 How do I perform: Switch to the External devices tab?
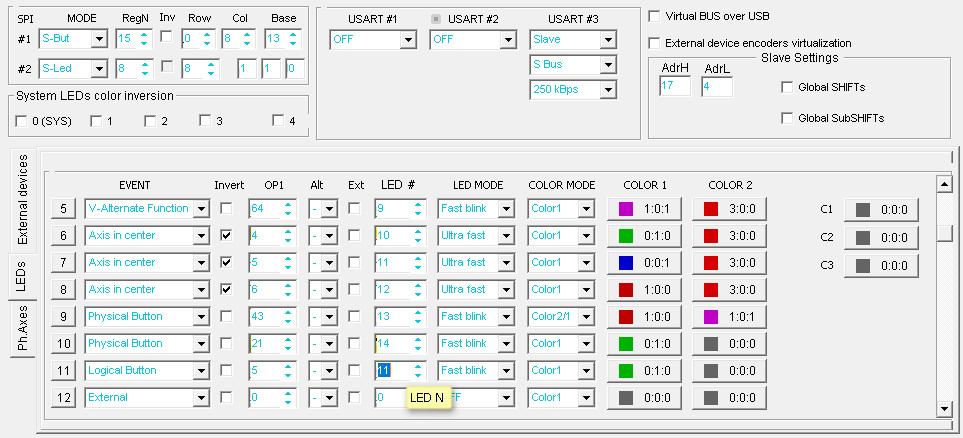pyautogui.click(x=24, y=199)
